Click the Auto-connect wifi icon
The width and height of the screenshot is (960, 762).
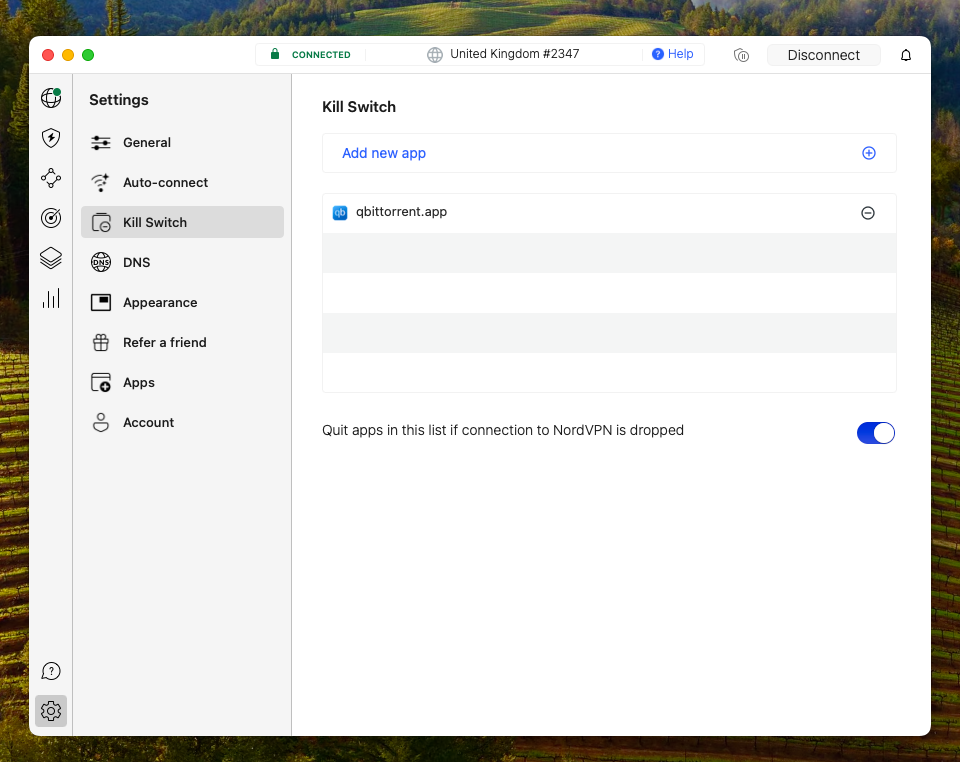click(101, 182)
